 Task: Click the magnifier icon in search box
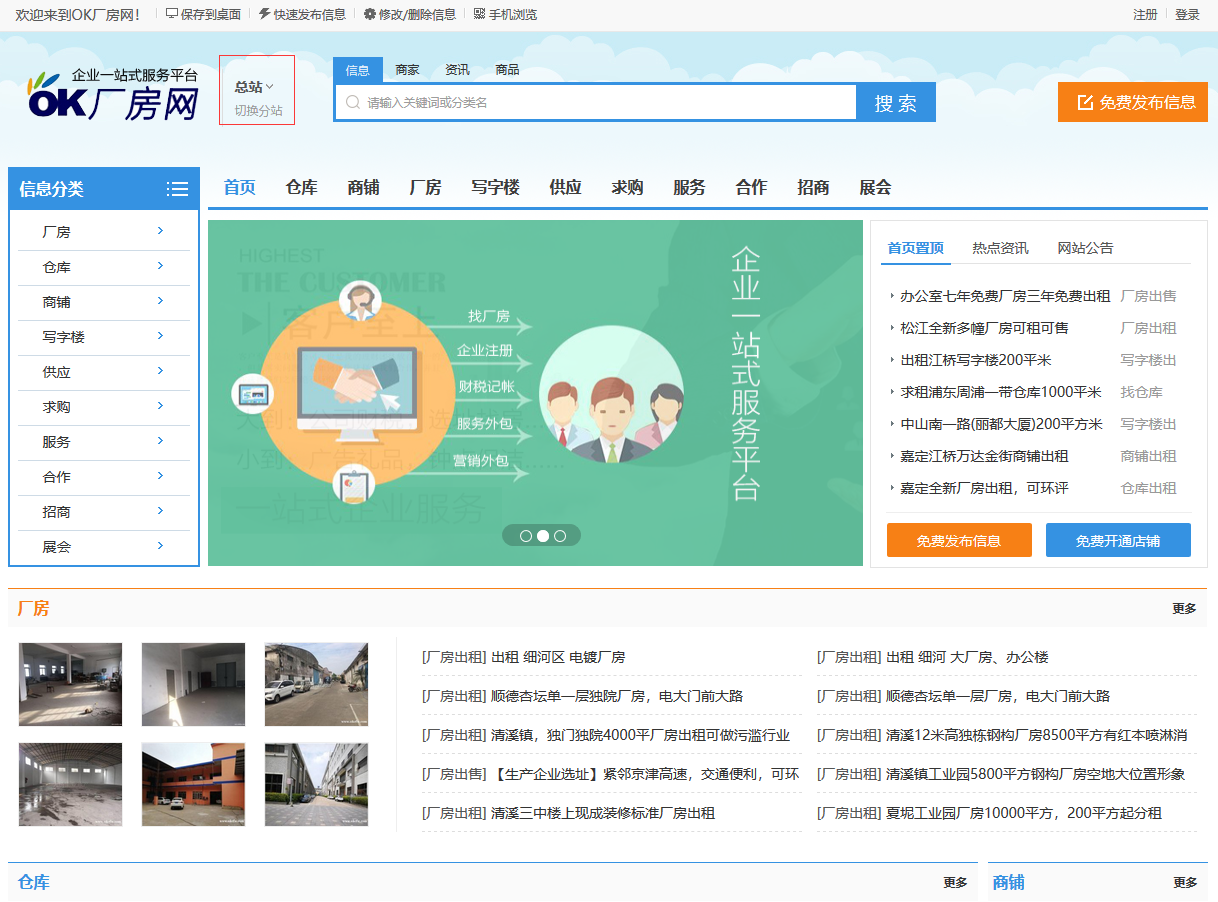click(x=352, y=102)
